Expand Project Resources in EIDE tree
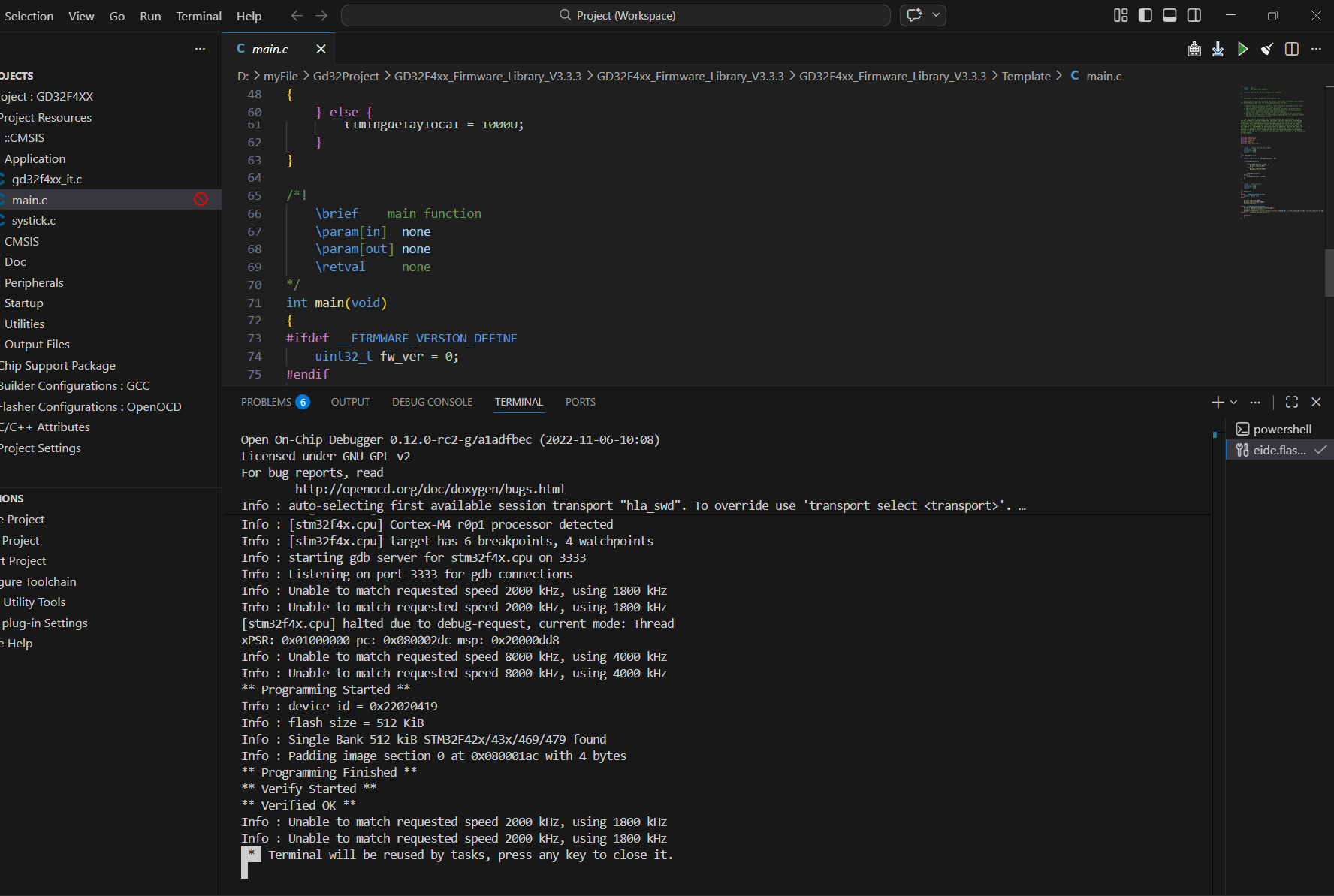The image size is (1334, 896). 46,117
